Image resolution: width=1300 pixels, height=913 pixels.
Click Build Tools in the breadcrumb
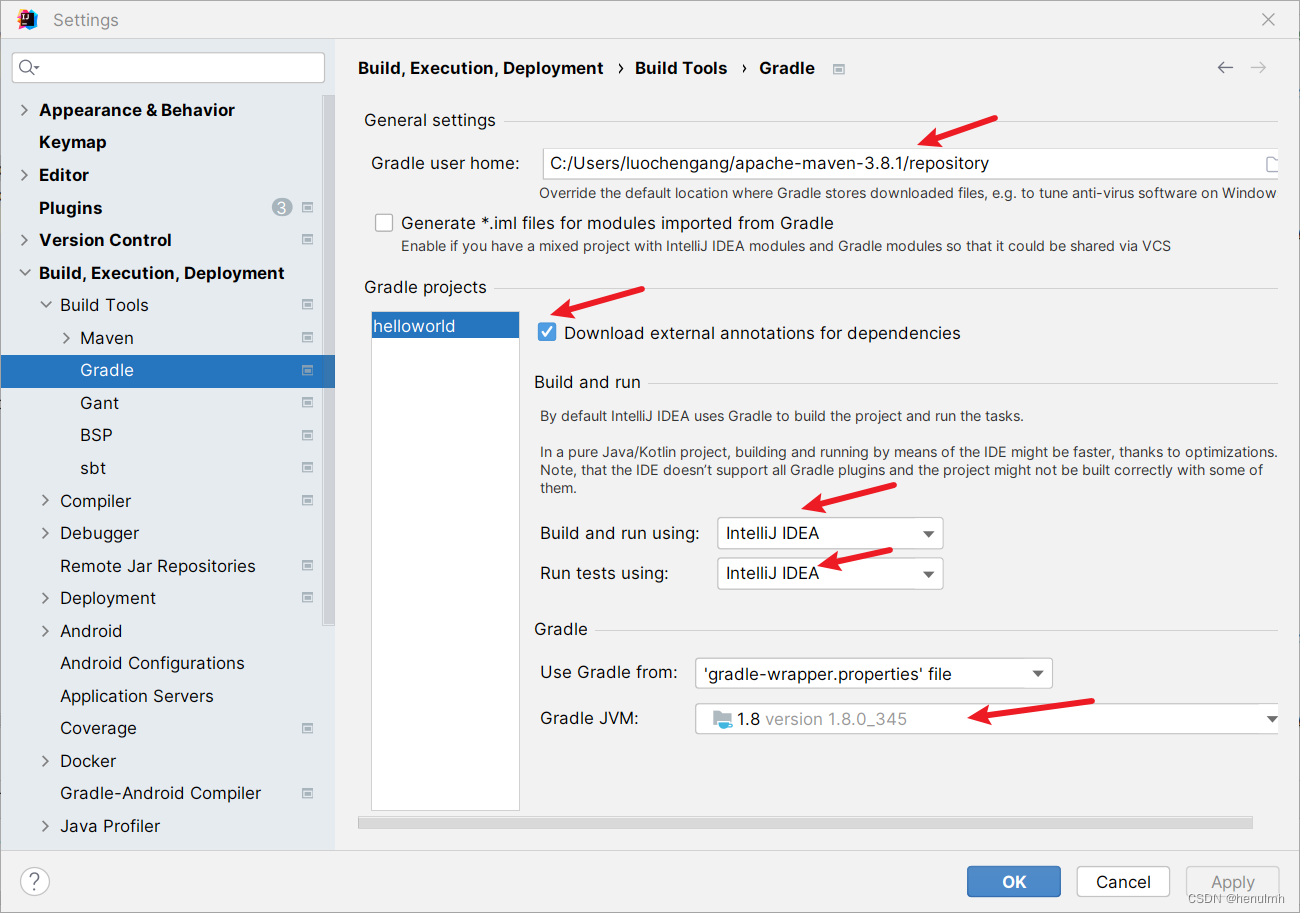tap(681, 68)
